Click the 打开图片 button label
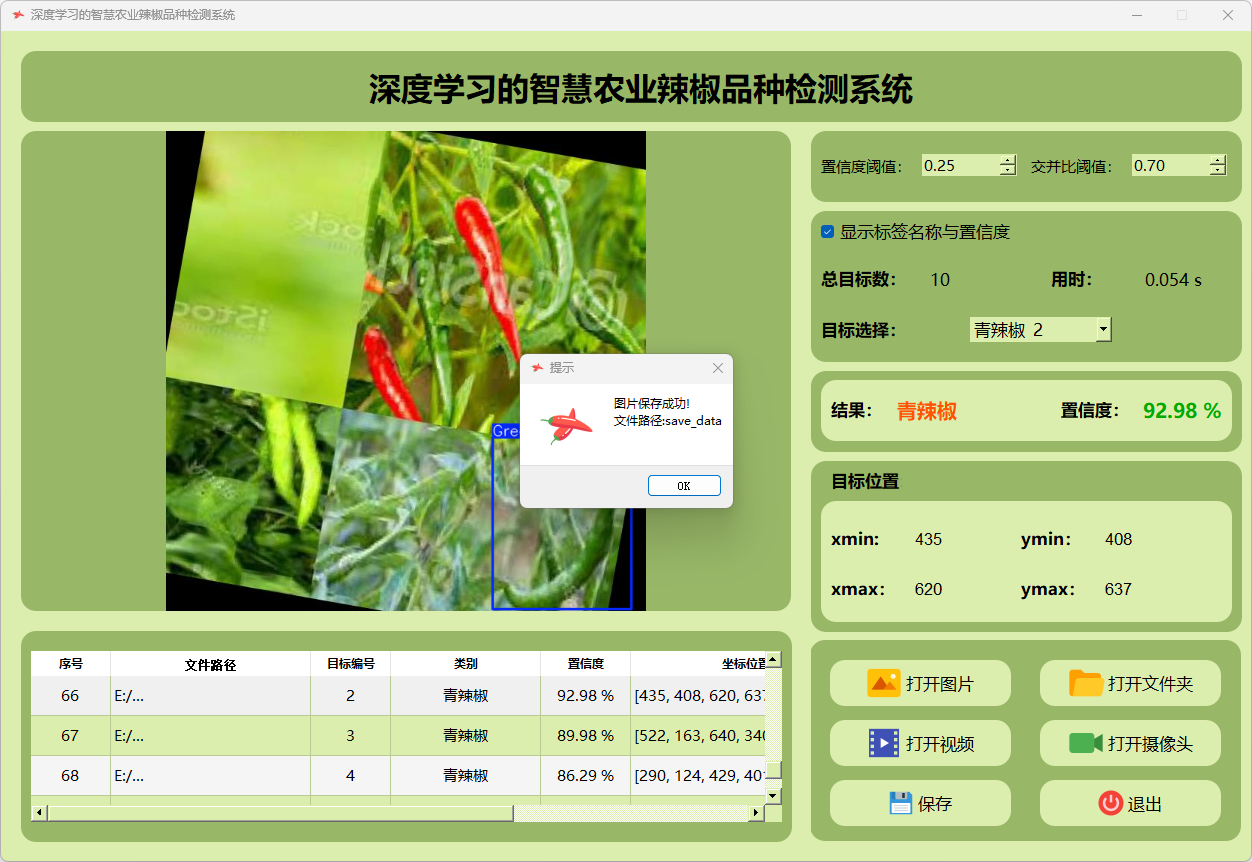 pyautogui.click(x=940, y=684)
